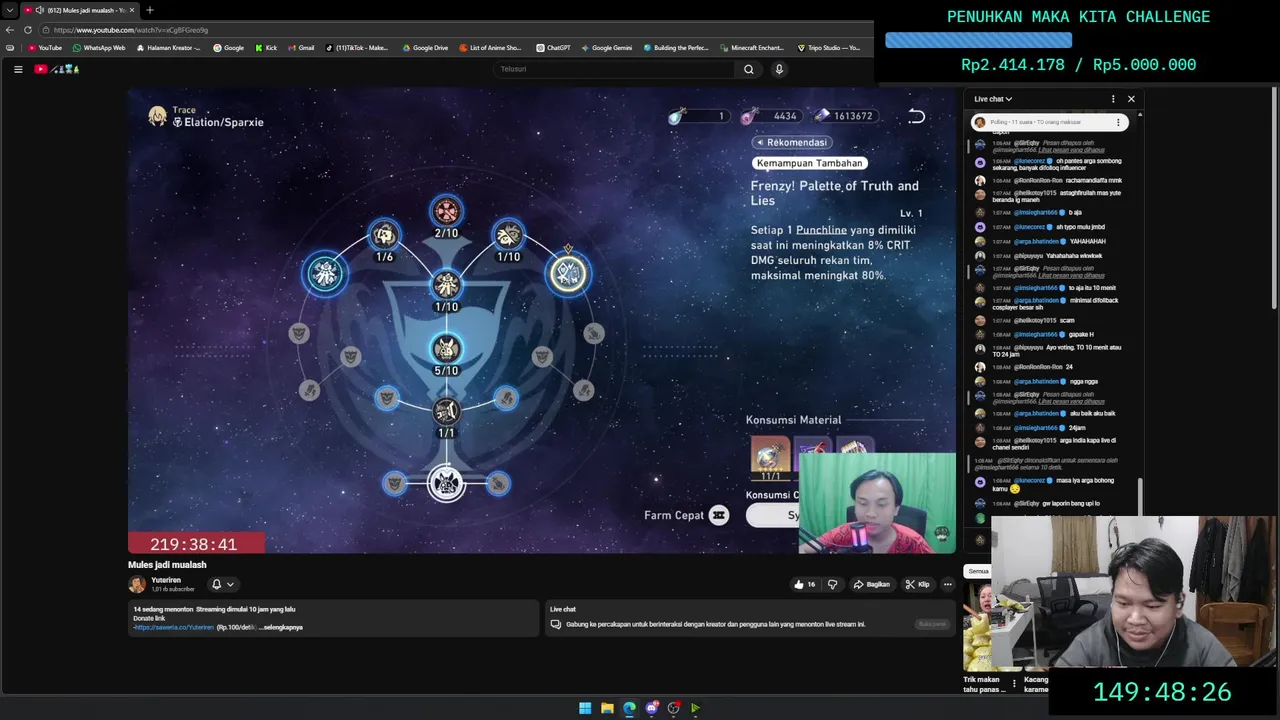Open Microsoft Edge from taskbar
This screenshot has width=1280, height=720.
(x=629, y=708)
